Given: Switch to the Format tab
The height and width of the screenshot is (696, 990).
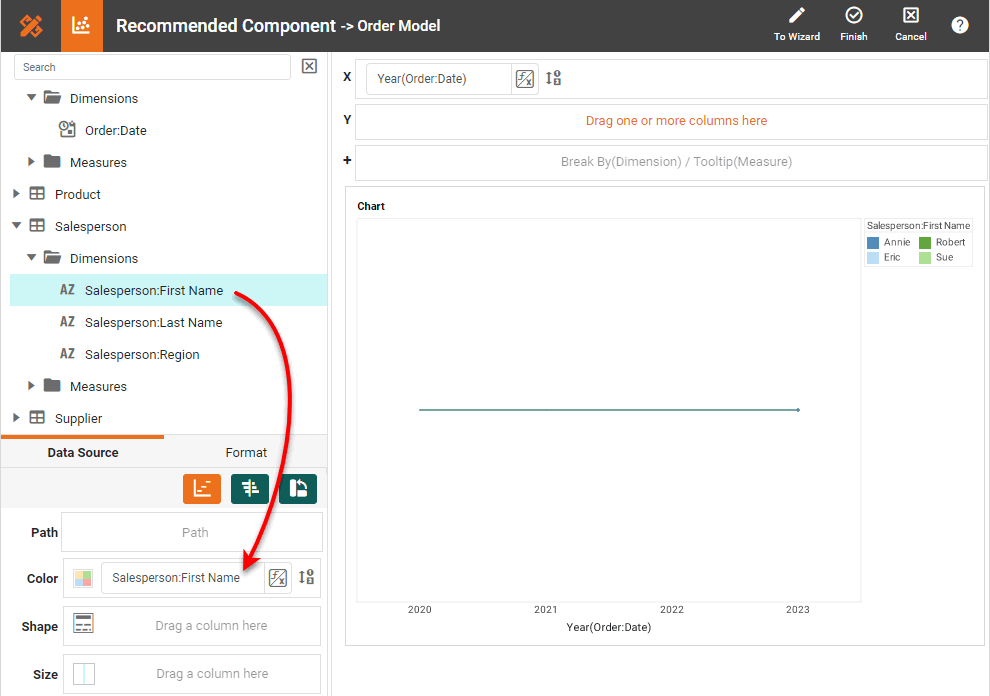Looking at the screenshot, I should 246,453.
